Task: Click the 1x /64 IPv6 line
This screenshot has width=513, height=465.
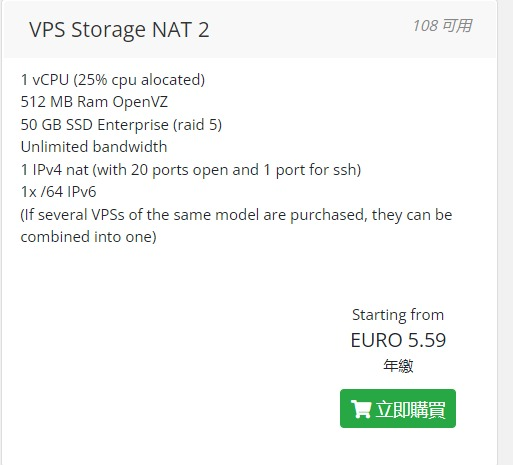Action: click(58, 192)
